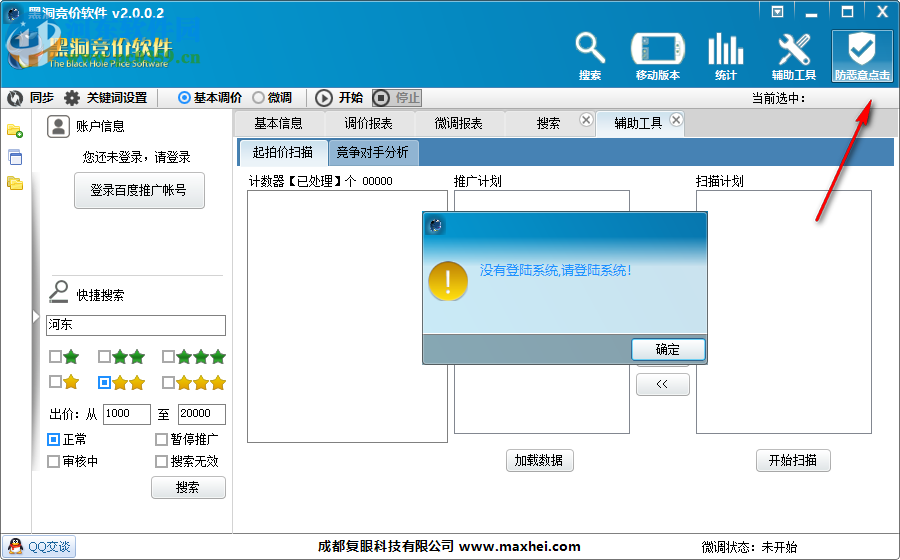900x560 pixels.
Task: Click the 加载数据 button
Action: pyautogui.click(x=539, y=460)
